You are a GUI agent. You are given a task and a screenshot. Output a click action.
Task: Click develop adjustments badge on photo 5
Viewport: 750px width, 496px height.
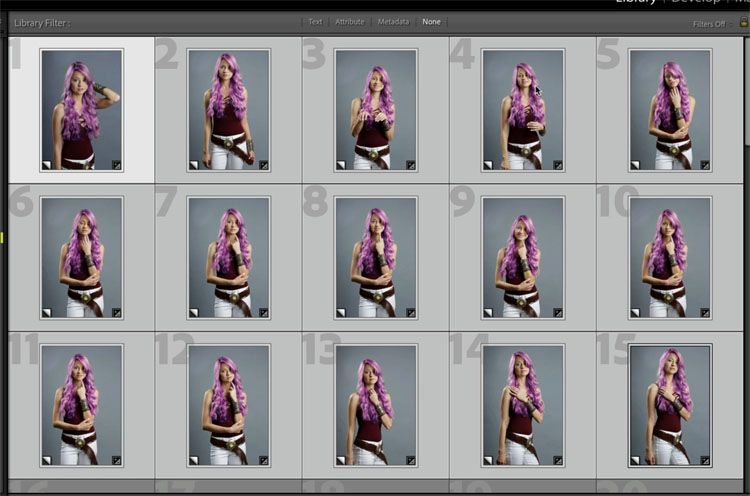705,165
